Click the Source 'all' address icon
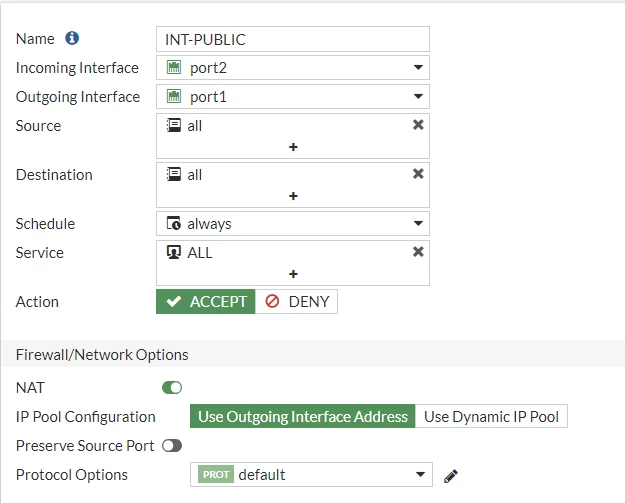This screenshot has height=503, width=625. pos(174,125)
